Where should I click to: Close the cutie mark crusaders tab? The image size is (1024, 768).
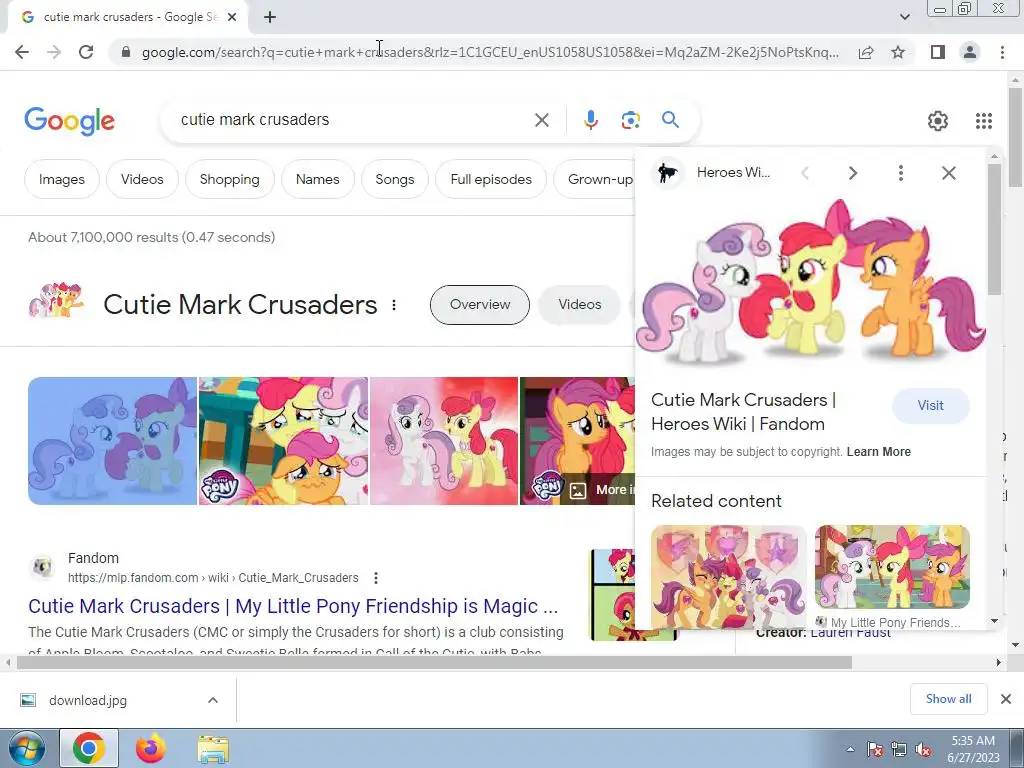232,17
